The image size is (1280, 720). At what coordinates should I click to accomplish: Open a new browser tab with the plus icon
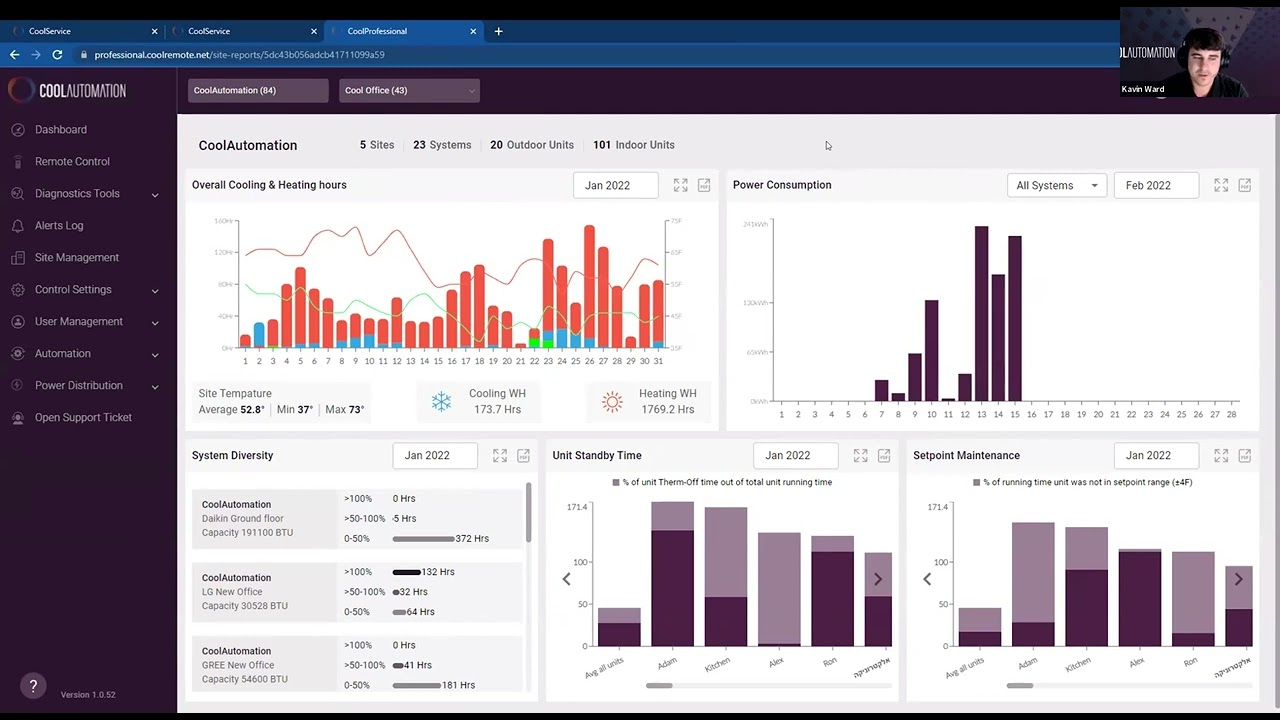pyautogui.click(x=498, y=31)
